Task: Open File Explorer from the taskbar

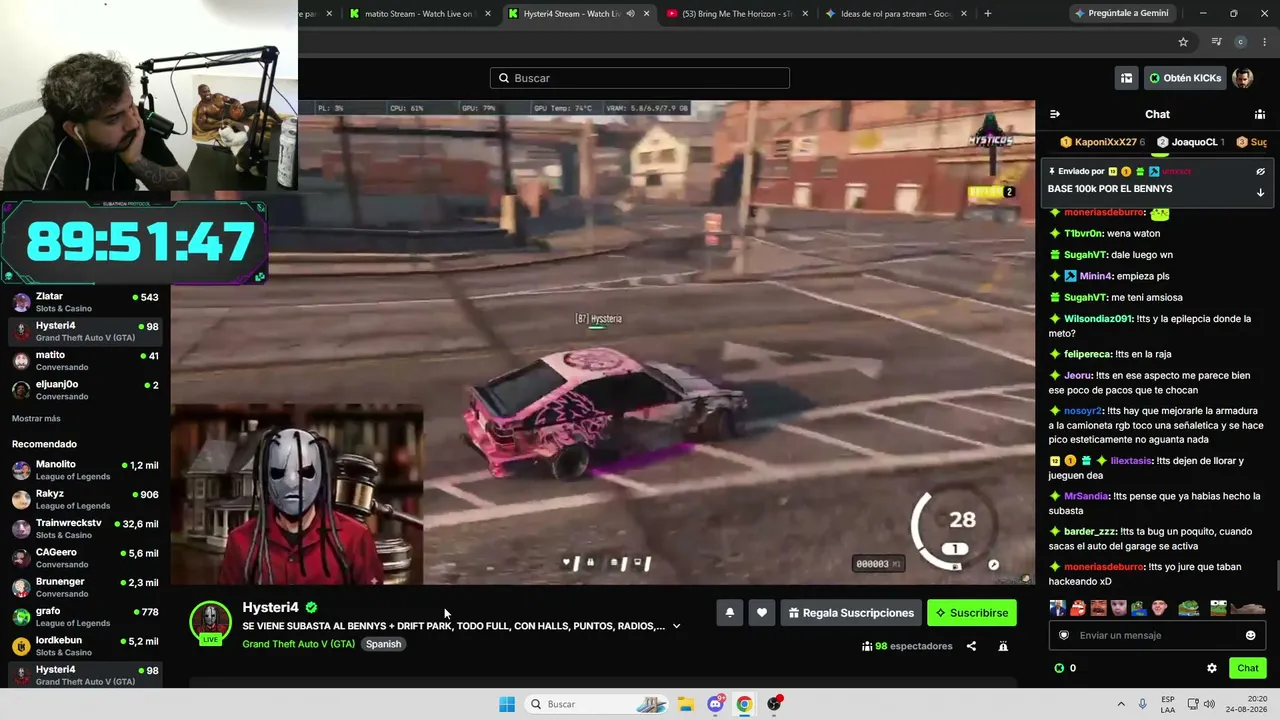Action: point(685,704)
